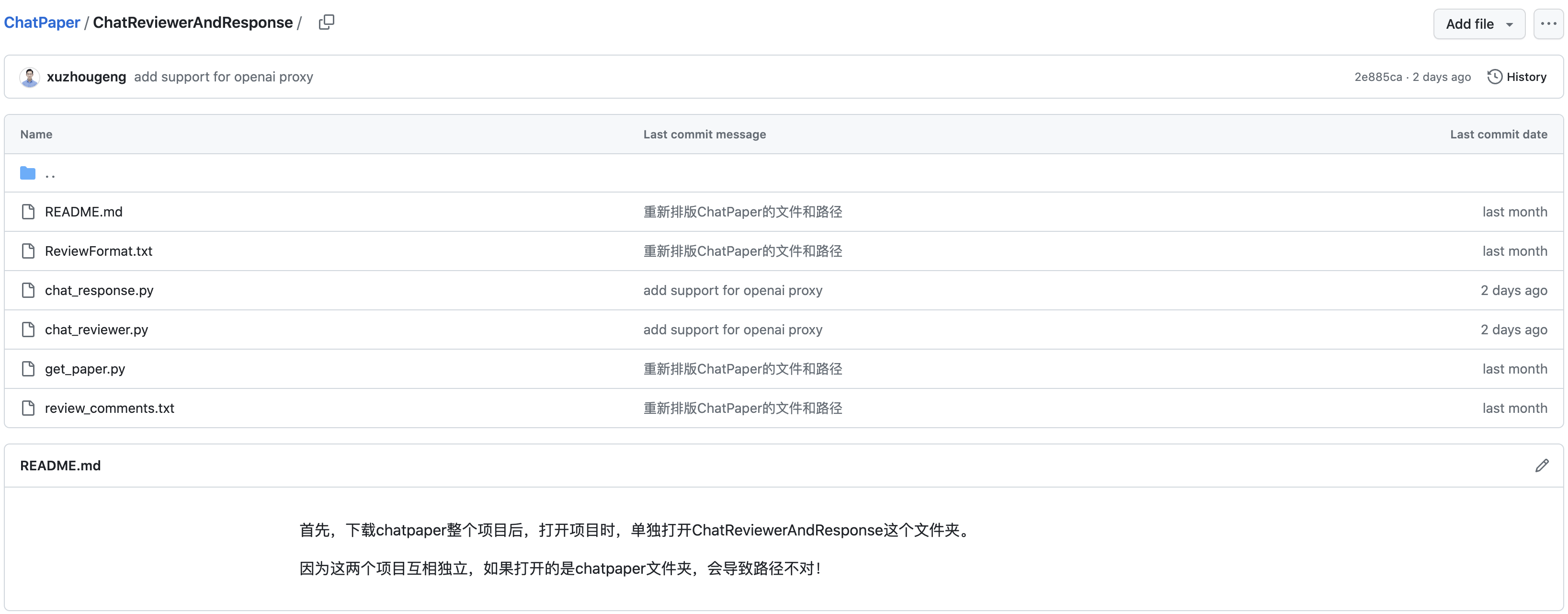Click README paragraph starting with 因为这两个项目
The height and width of the screenshot is (614, 1568).
[561, 569]
